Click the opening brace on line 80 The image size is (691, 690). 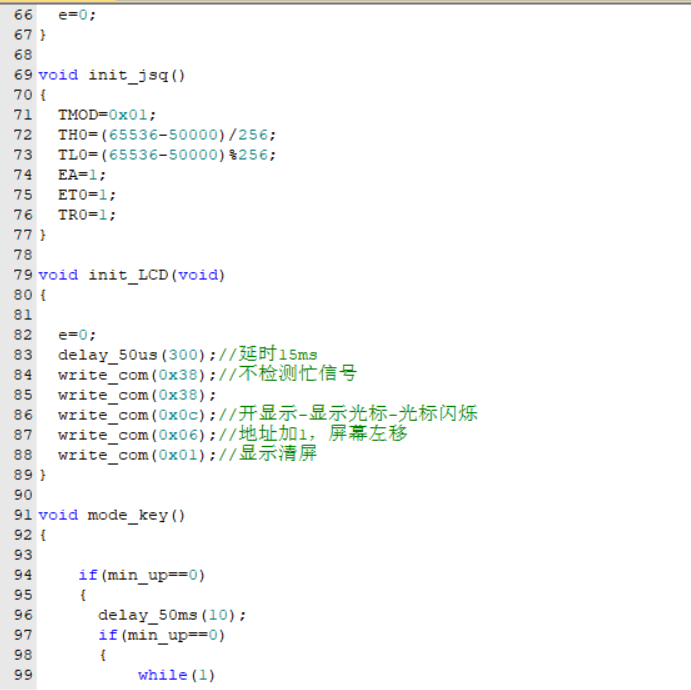click(x=43, y=295)
